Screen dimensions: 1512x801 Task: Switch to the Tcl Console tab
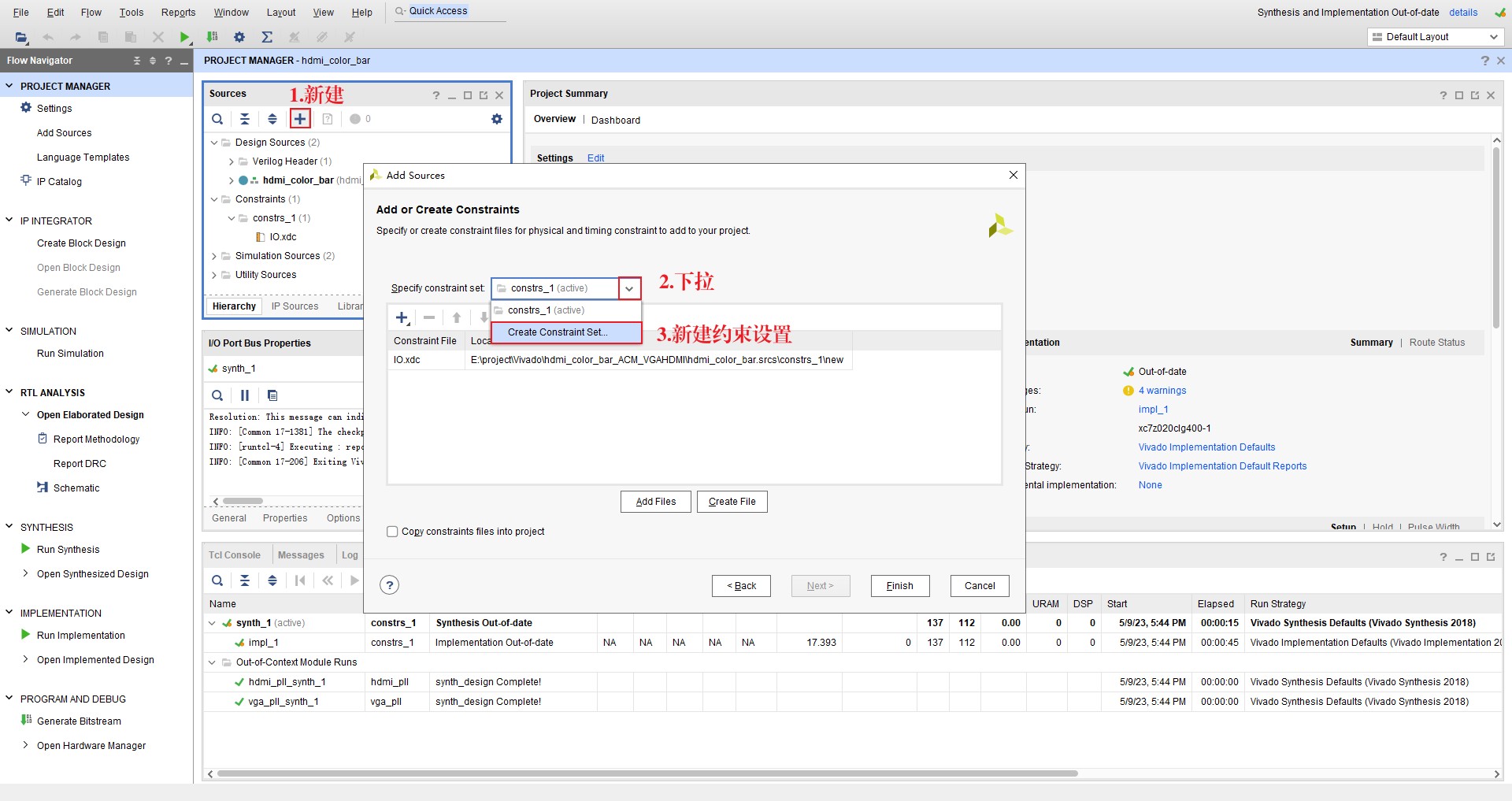tap(235, 555)
